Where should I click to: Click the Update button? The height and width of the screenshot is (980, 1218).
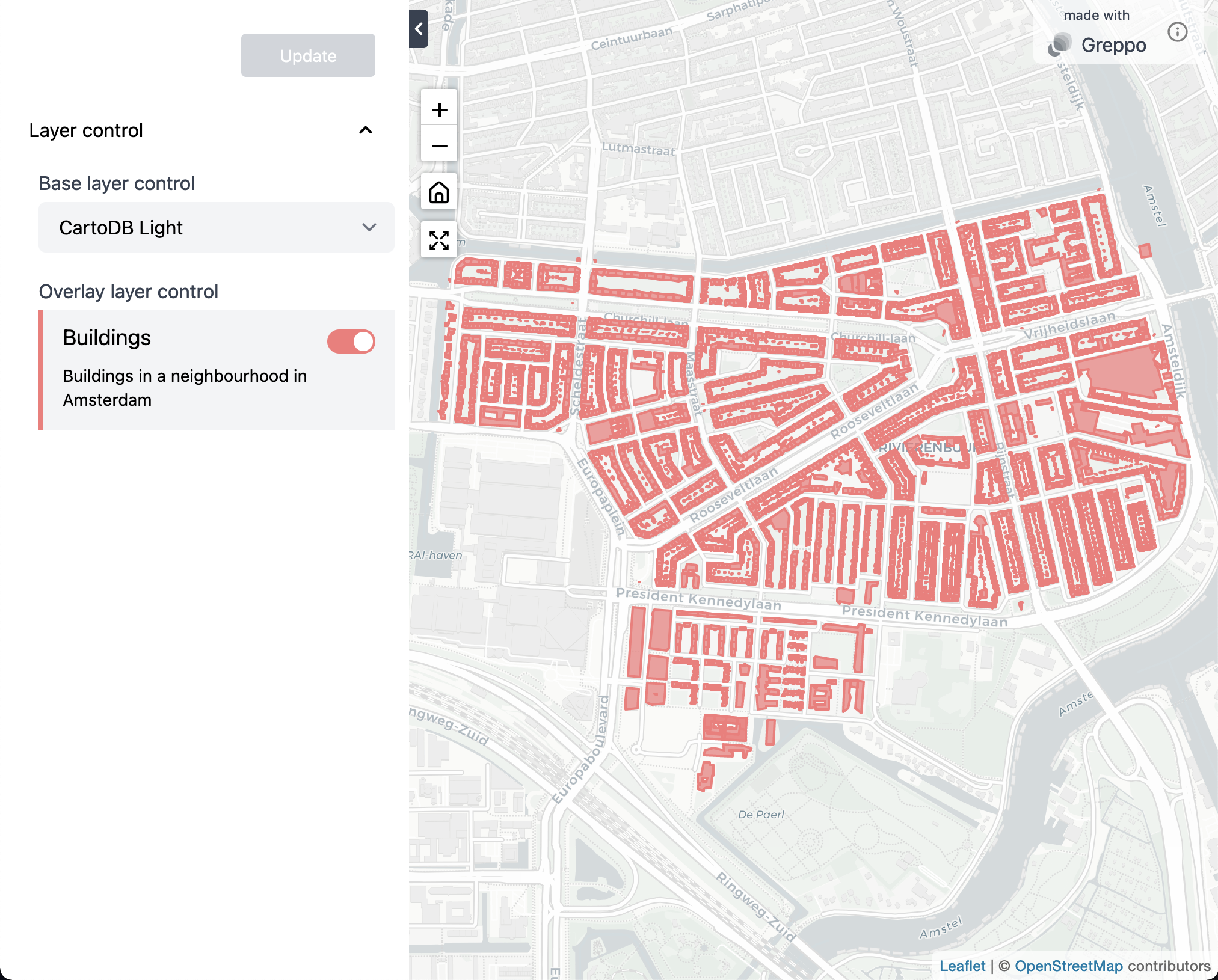point(308,56)
